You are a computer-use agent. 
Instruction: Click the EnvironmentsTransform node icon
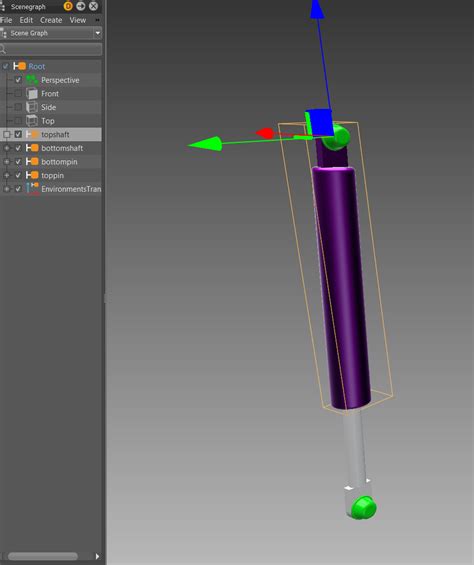pos(32,189)
